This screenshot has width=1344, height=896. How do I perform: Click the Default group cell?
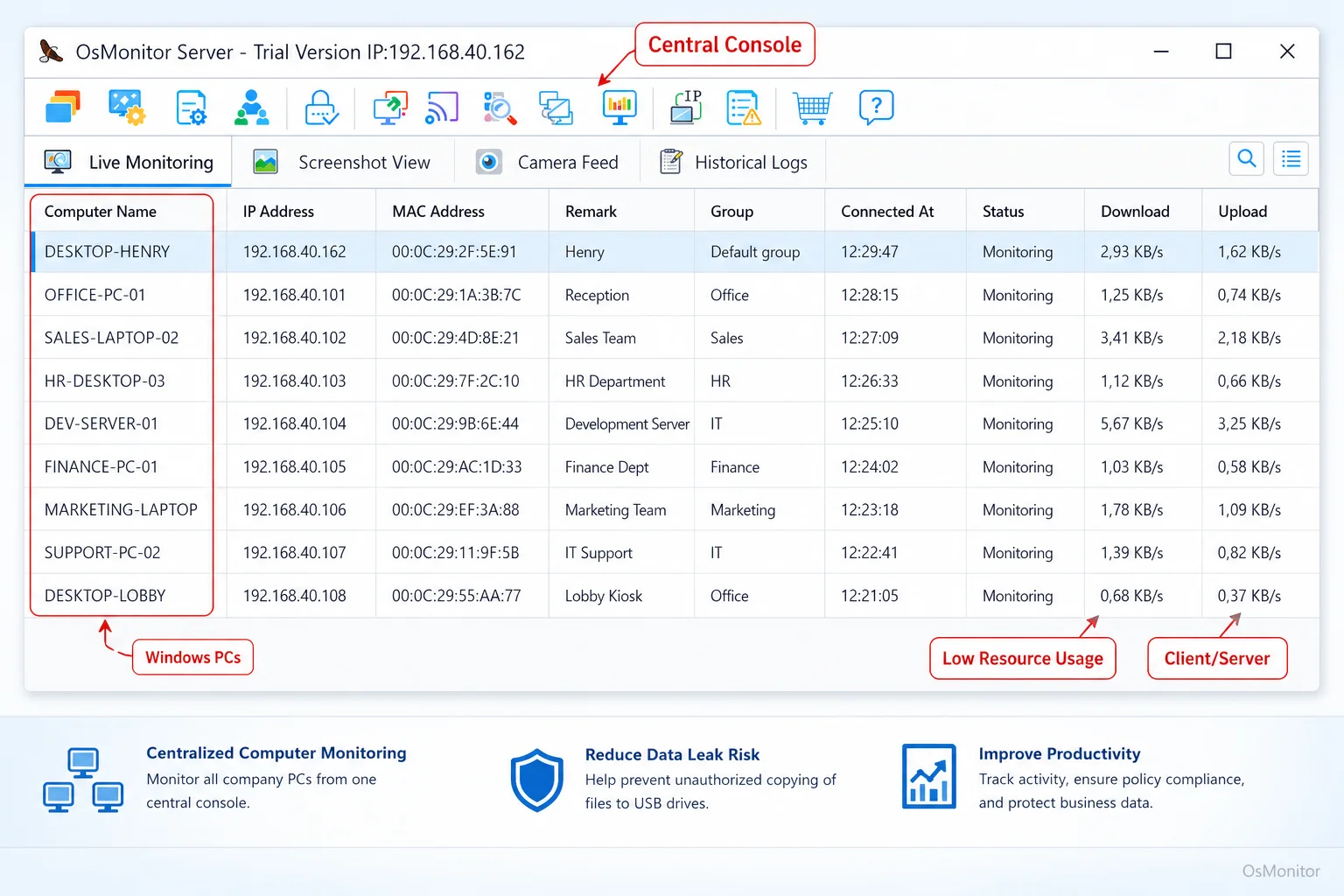point(754,252)
